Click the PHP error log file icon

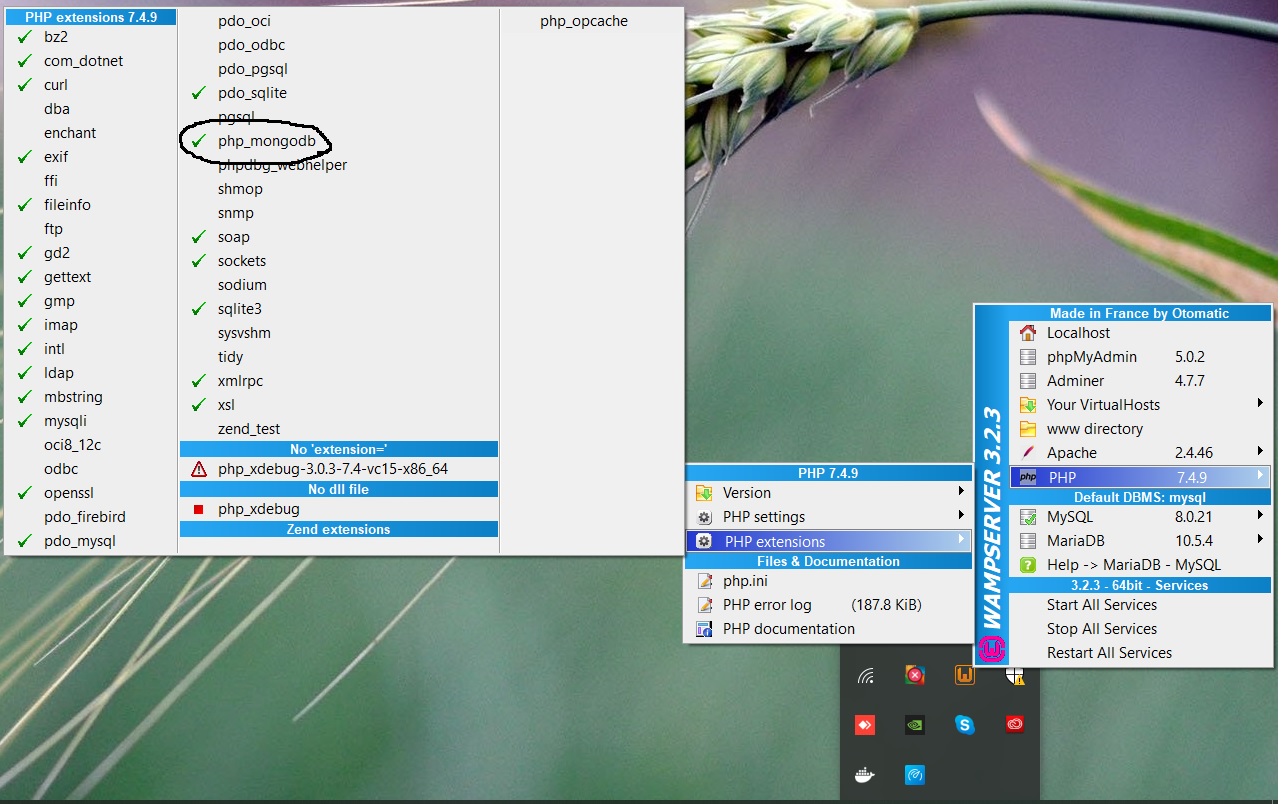[x=704, y=605]
